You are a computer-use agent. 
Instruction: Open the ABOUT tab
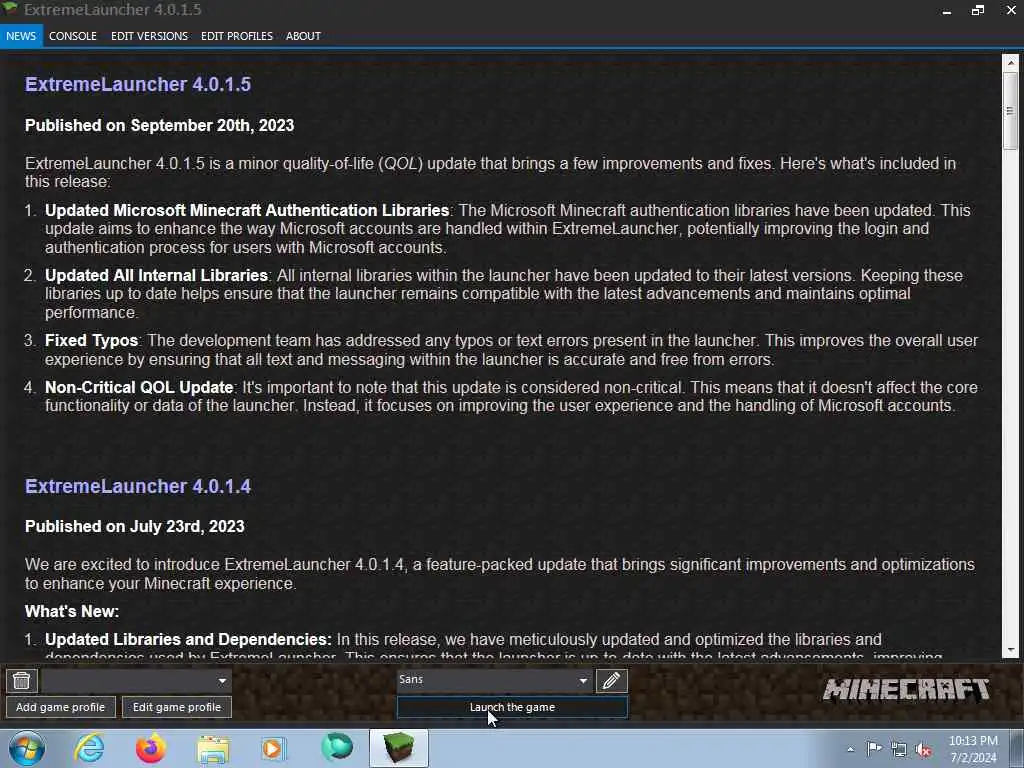(303, 36)
